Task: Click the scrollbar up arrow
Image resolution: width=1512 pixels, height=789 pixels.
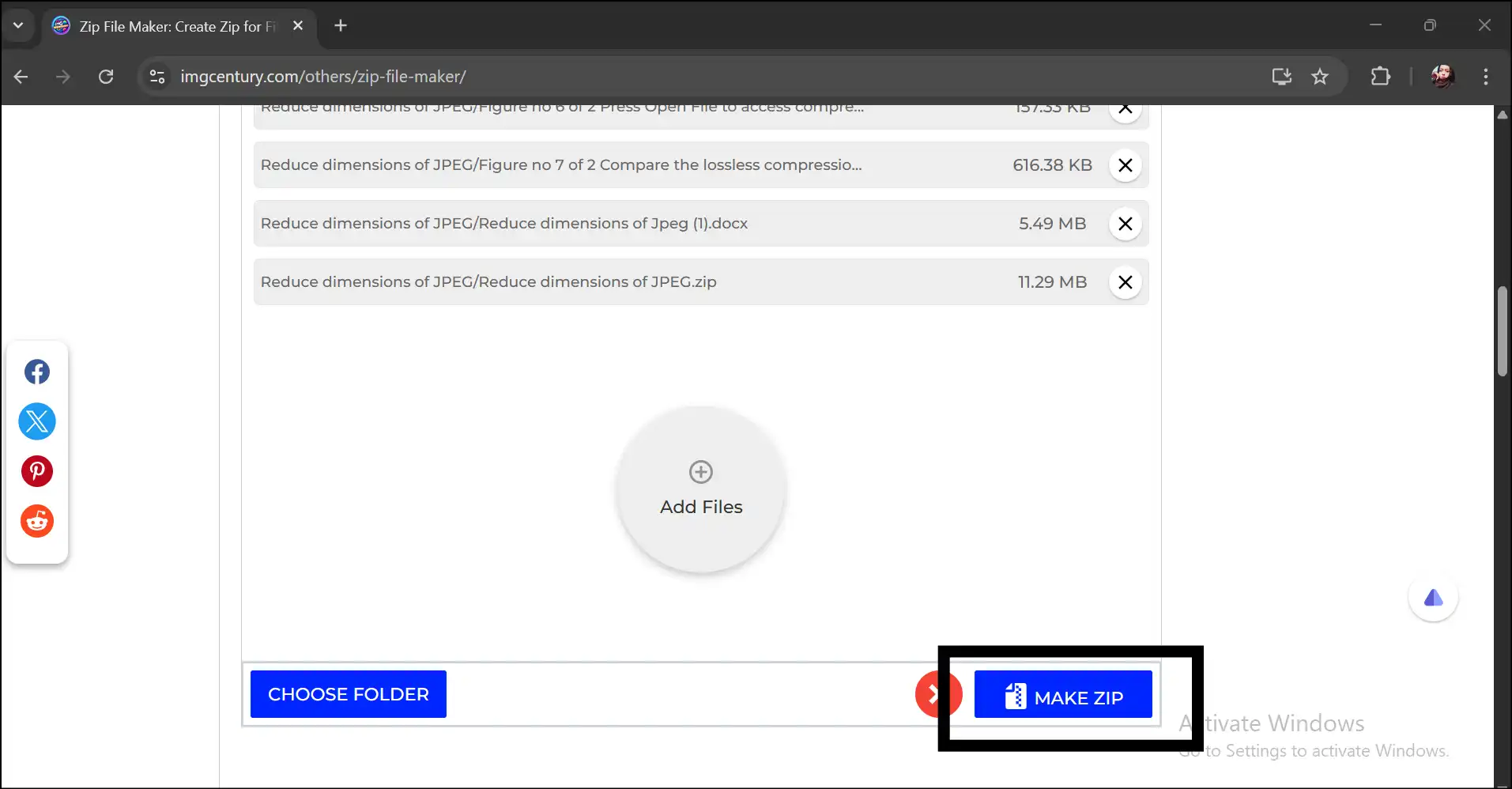Action: tap(1503, 115)
